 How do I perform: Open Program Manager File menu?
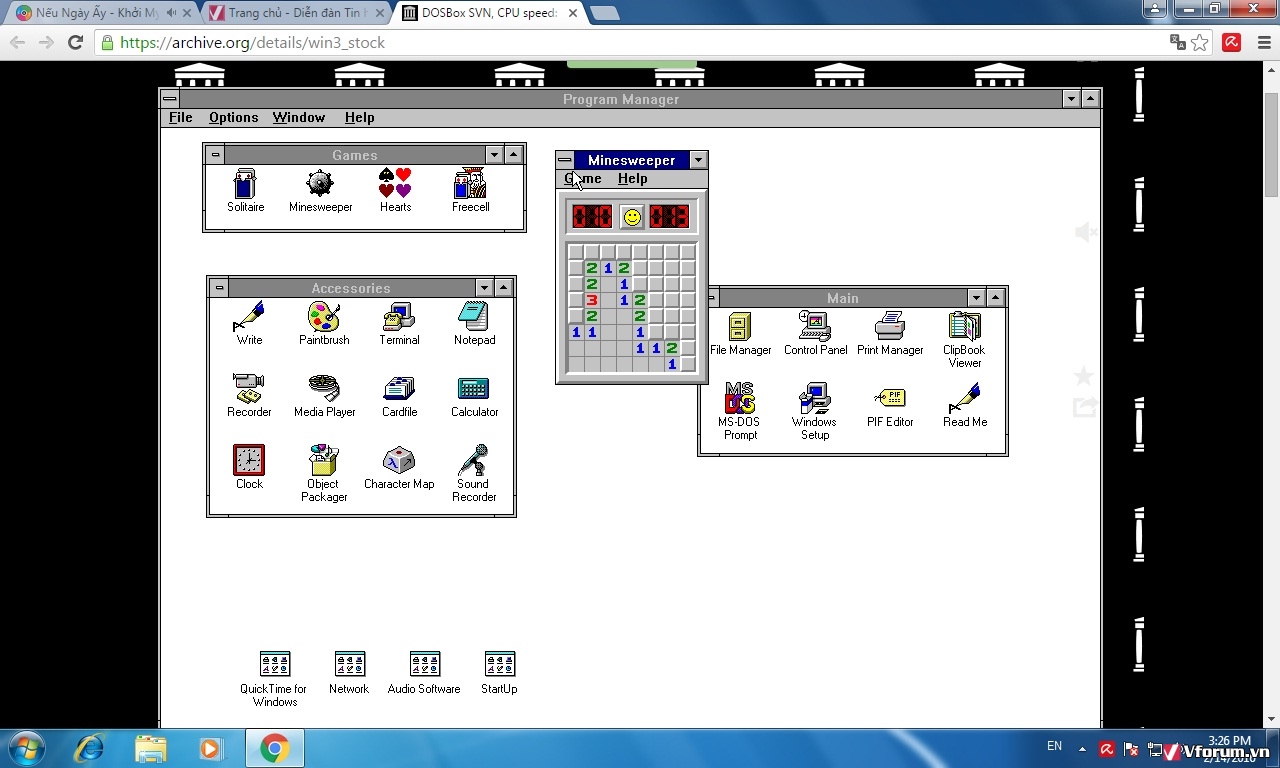tap(181, 117)
